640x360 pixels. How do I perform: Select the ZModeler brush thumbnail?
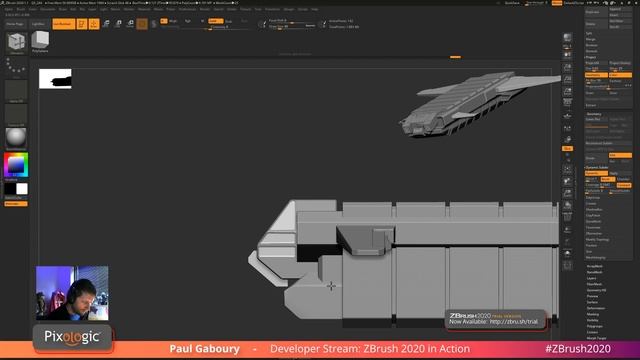click(x=16, y=42)
